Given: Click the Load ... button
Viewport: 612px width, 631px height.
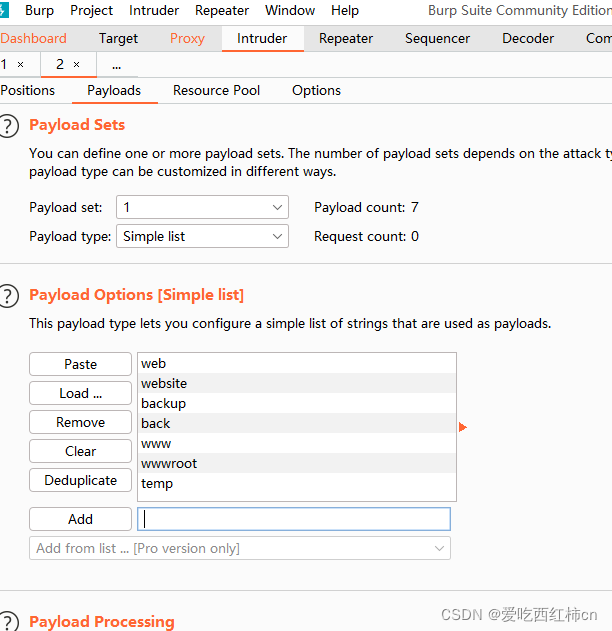Looking at the screenshot, I should 80,393.
